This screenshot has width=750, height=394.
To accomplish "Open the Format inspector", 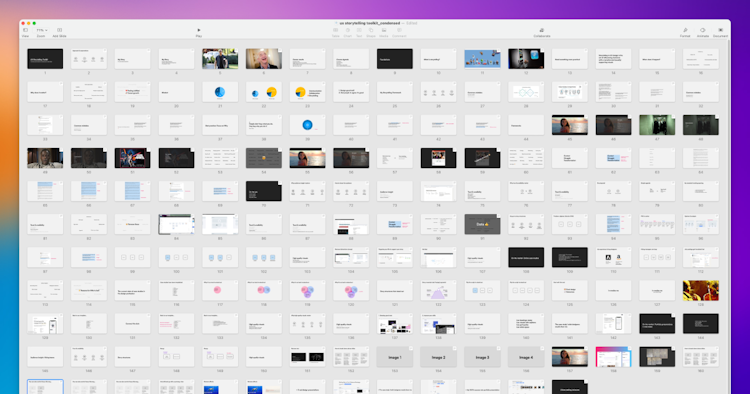I will (685, 32).
